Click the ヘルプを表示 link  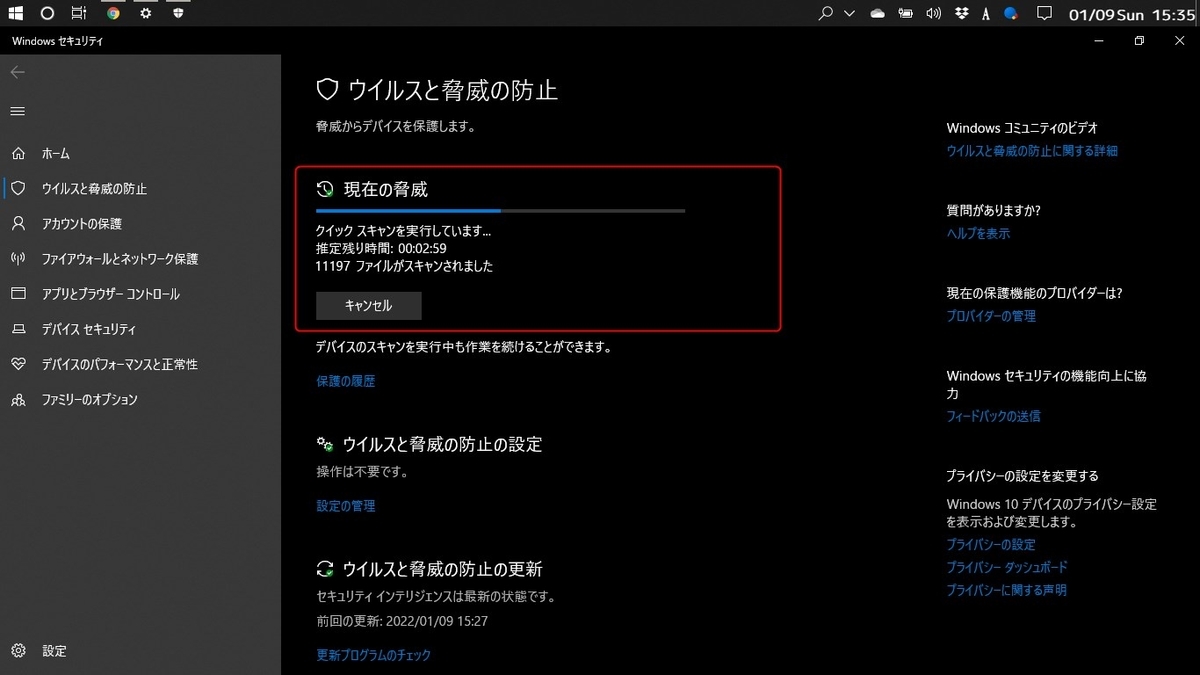[978, 233]
